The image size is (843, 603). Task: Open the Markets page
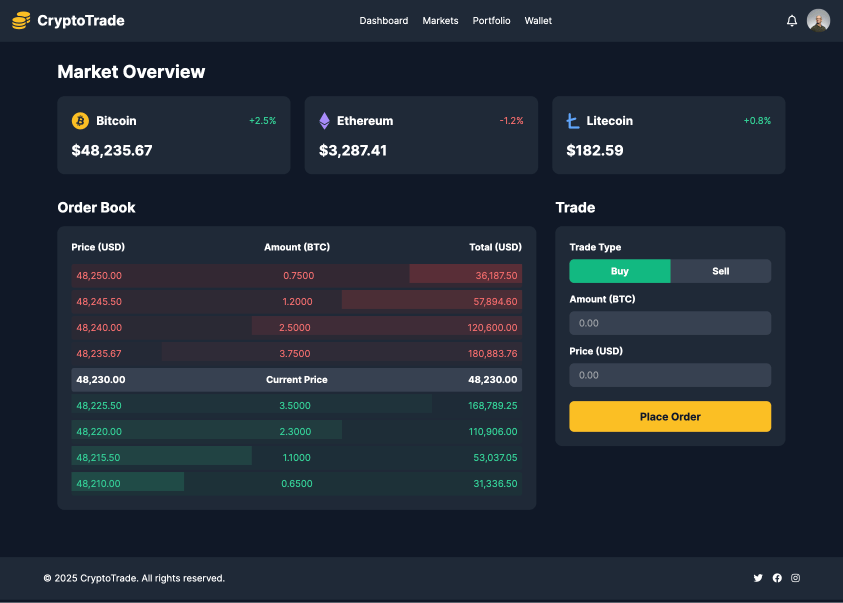(x=440, y=21)
